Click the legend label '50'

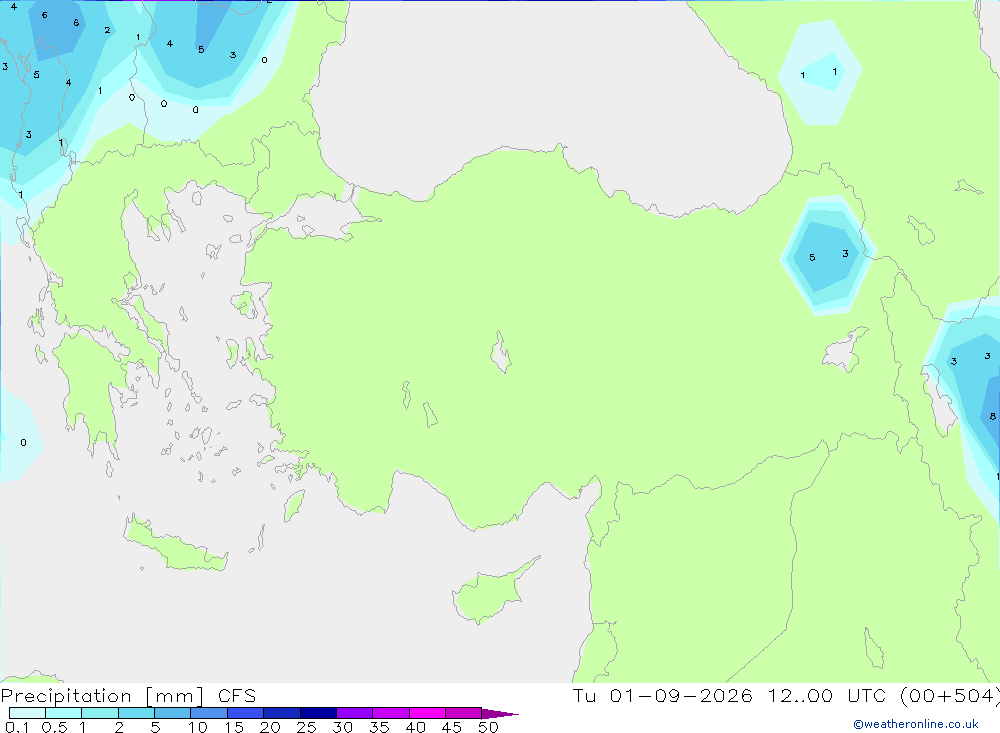pyautogui.click(x=488, y=727)
